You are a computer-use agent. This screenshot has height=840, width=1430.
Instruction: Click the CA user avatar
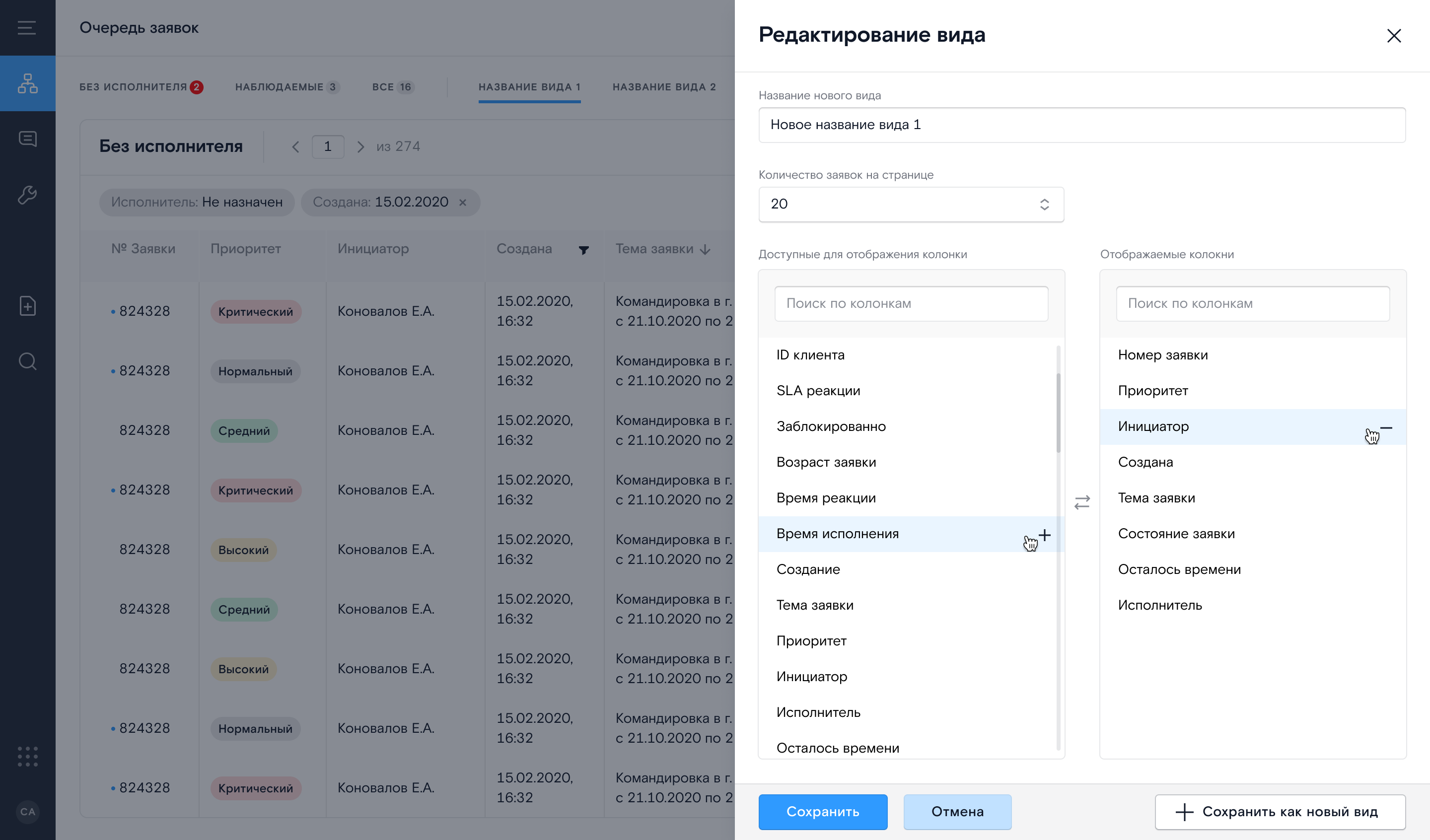coord(27,812)
